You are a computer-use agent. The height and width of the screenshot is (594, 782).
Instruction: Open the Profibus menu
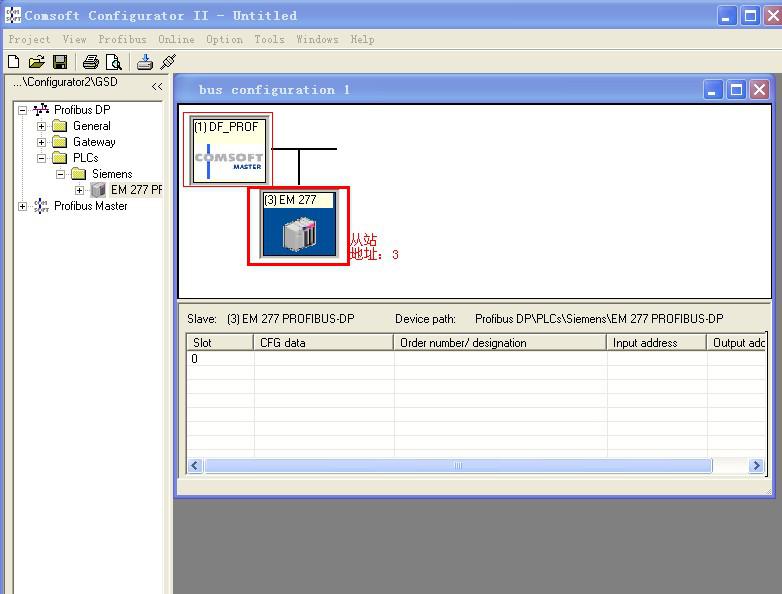click(x=122, y=39)
